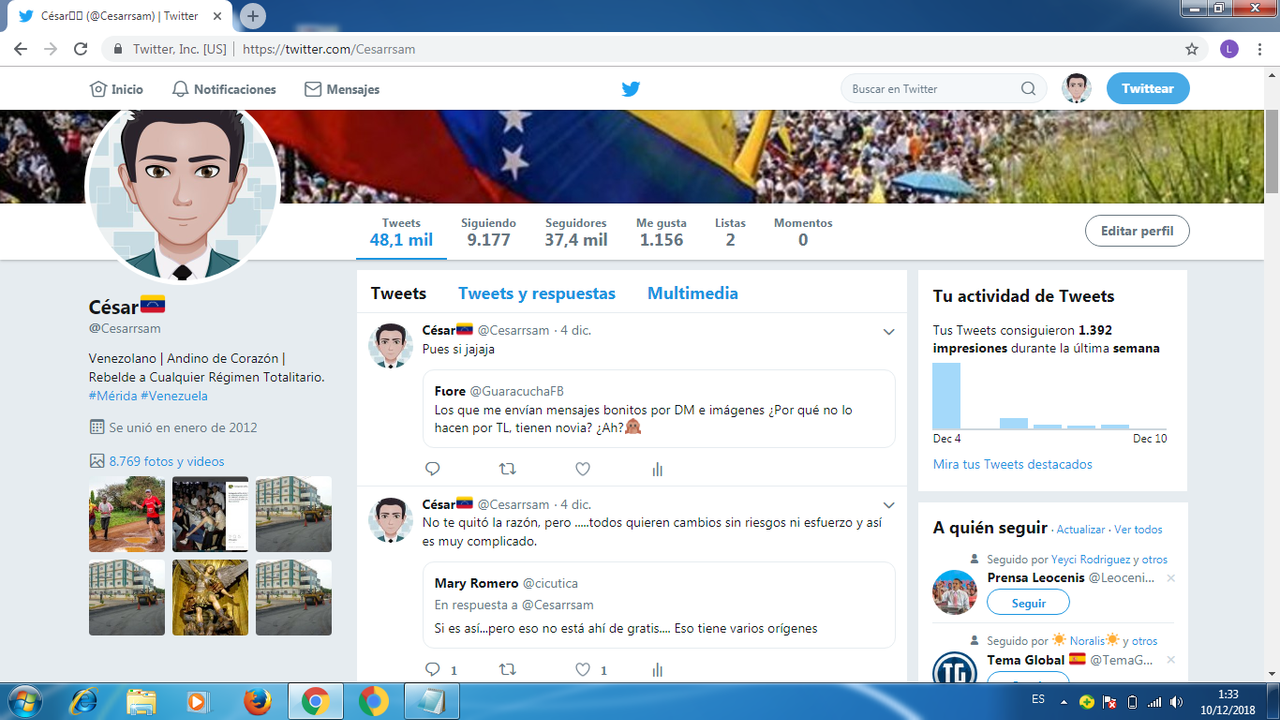Bookmark this page with the star icon
Viewport: 1280px width, 720px height.
(1192, 49)
